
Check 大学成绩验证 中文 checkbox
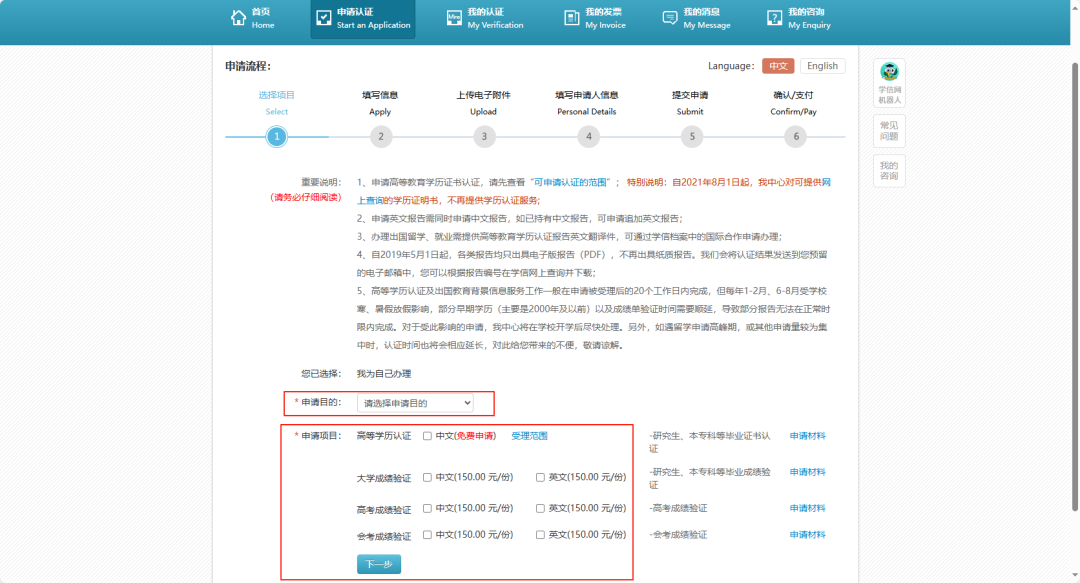(427, 478)
